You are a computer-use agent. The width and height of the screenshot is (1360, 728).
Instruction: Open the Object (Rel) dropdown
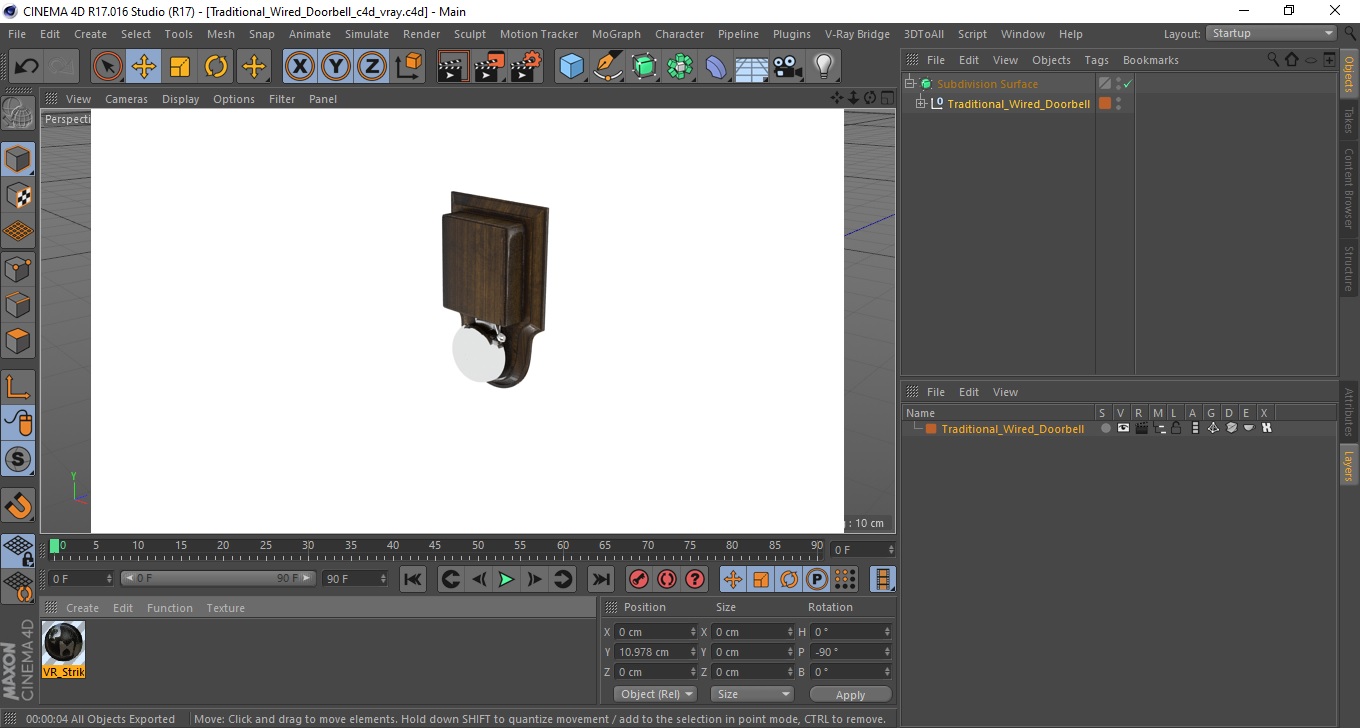tap(654, 694)
